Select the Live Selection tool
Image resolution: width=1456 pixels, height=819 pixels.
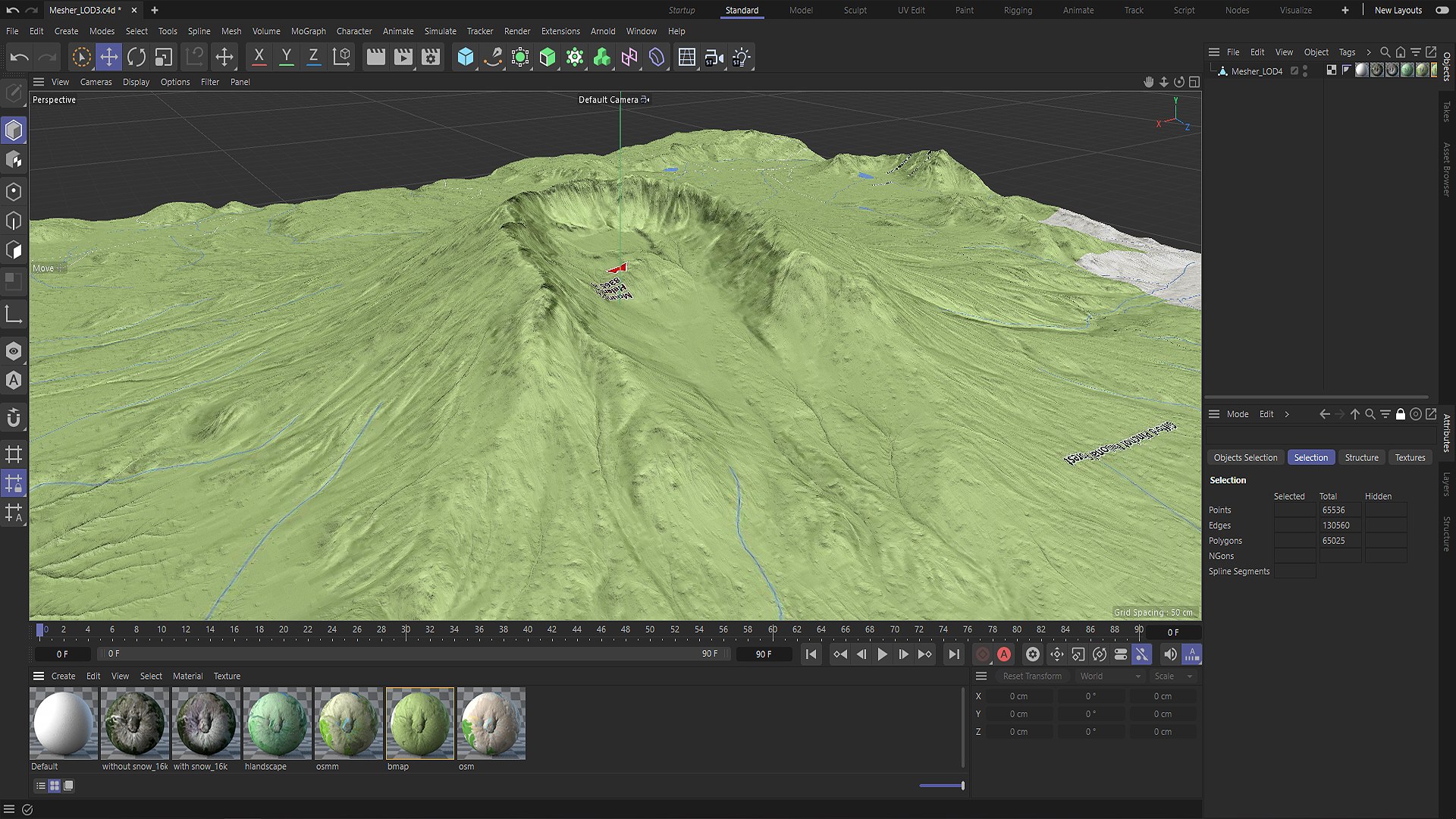[81, 57]
